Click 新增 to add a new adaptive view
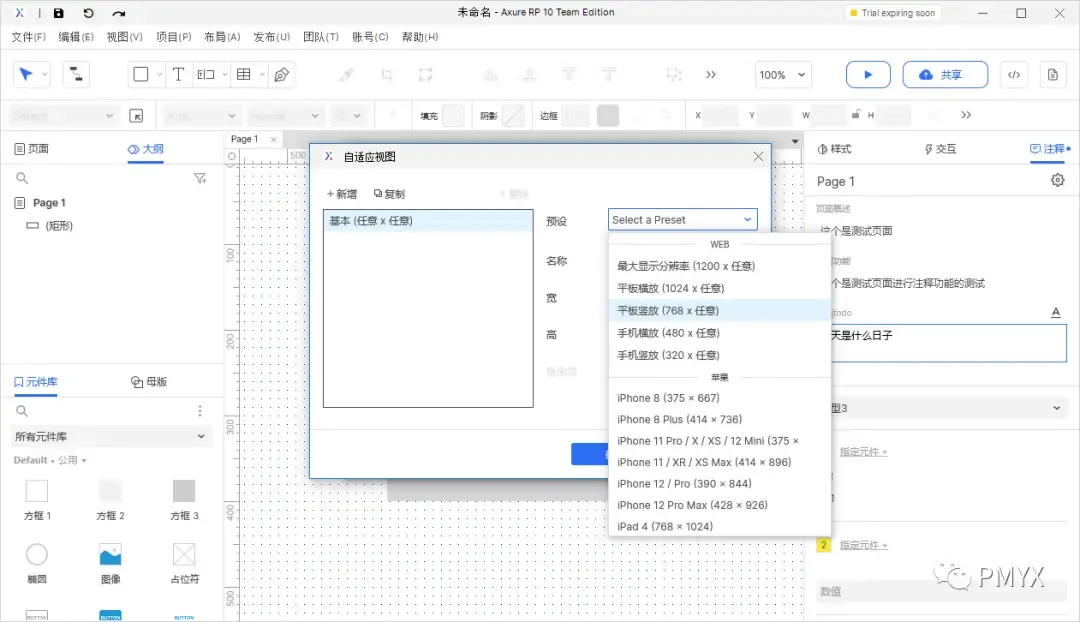The height and width of the screenshot is (622, 1080). (x=341, y=193)
